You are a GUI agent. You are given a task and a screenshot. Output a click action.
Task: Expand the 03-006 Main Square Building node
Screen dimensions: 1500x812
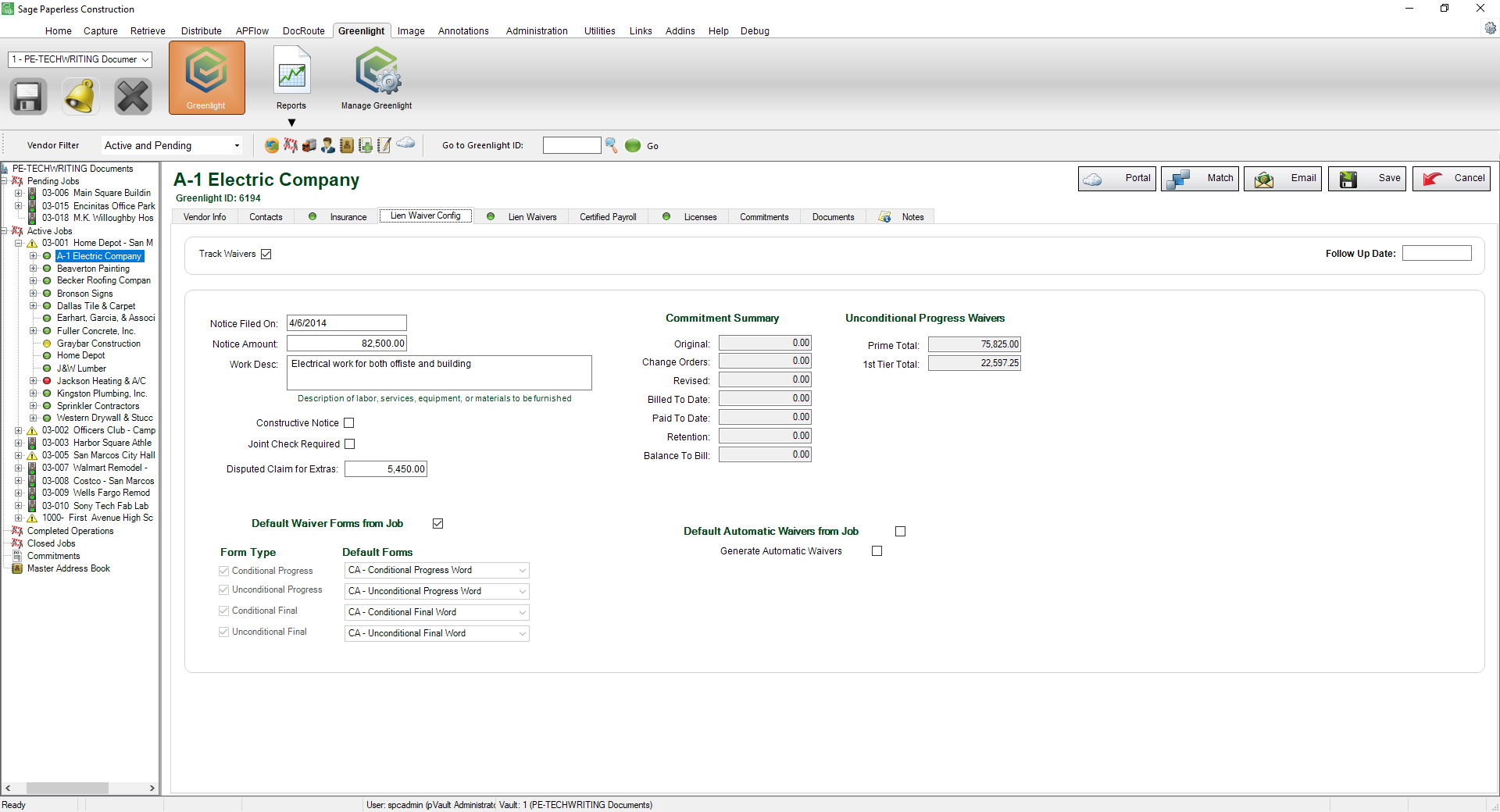(x=18, y=194)
